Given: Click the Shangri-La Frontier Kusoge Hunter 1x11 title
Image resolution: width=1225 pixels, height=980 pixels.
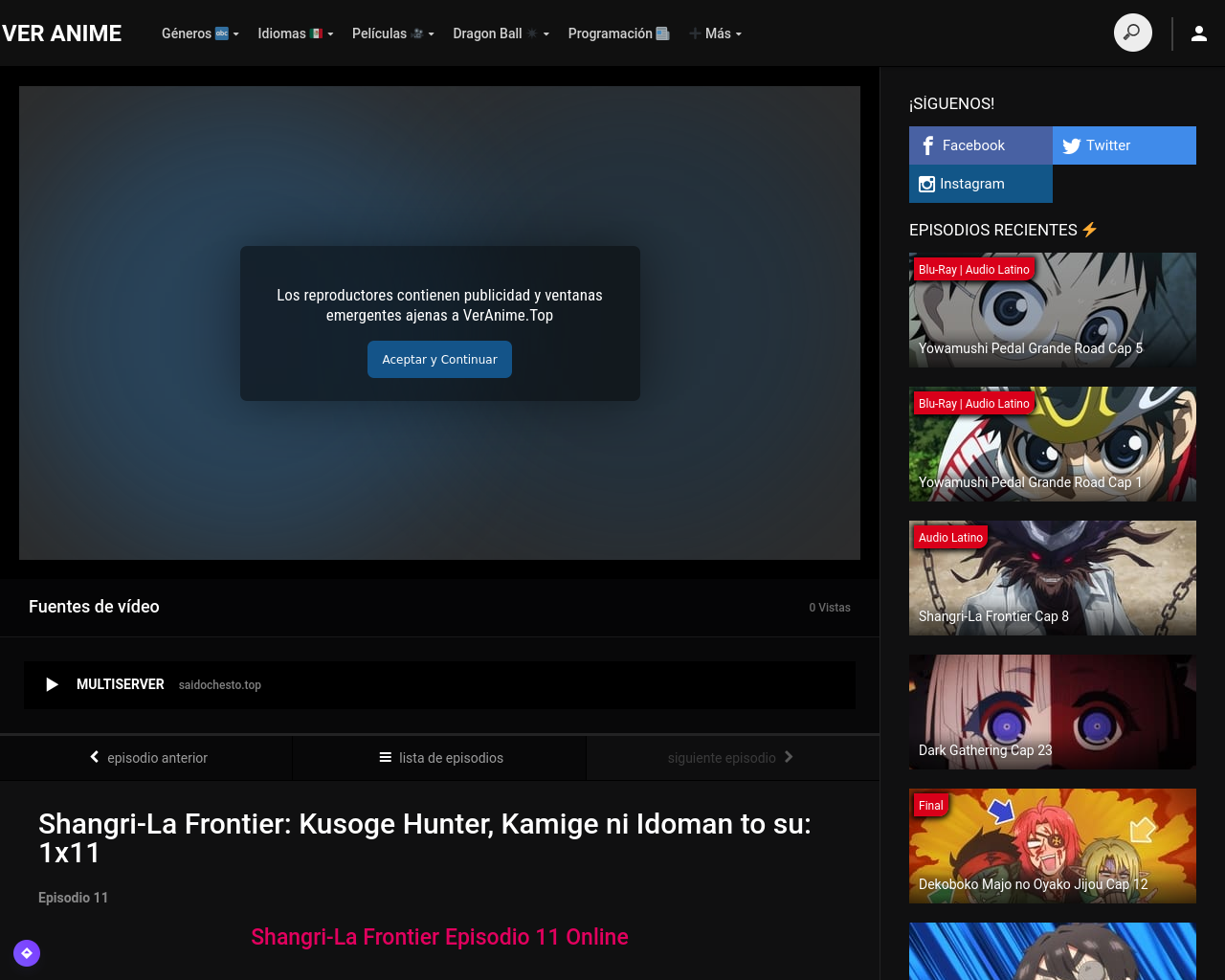Looking at the screenshot, I should (425, 838).
